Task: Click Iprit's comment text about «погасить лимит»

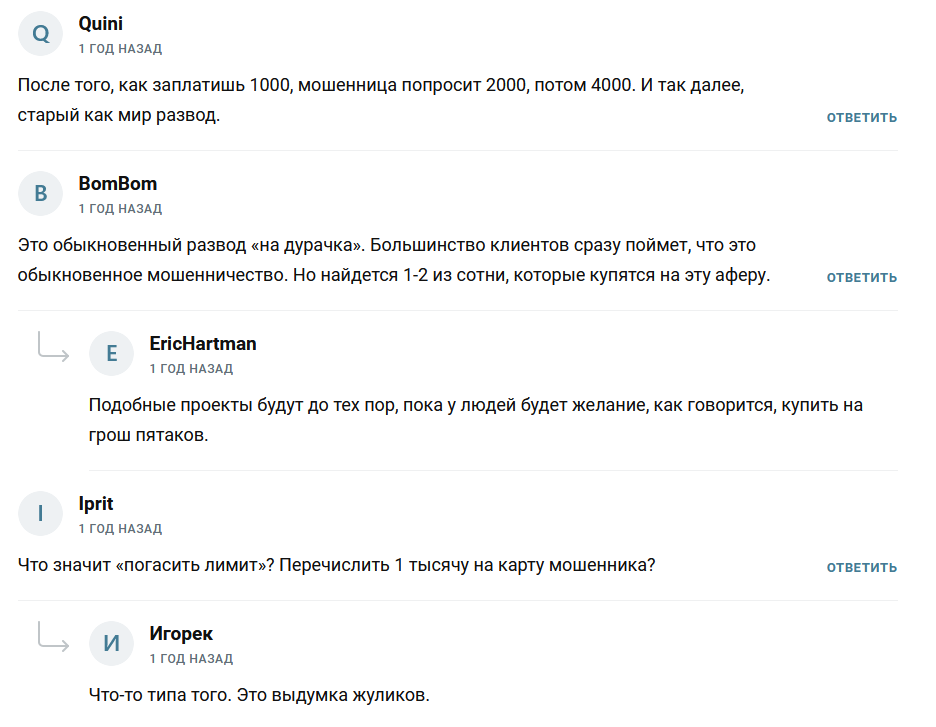Action: point(337,565)
